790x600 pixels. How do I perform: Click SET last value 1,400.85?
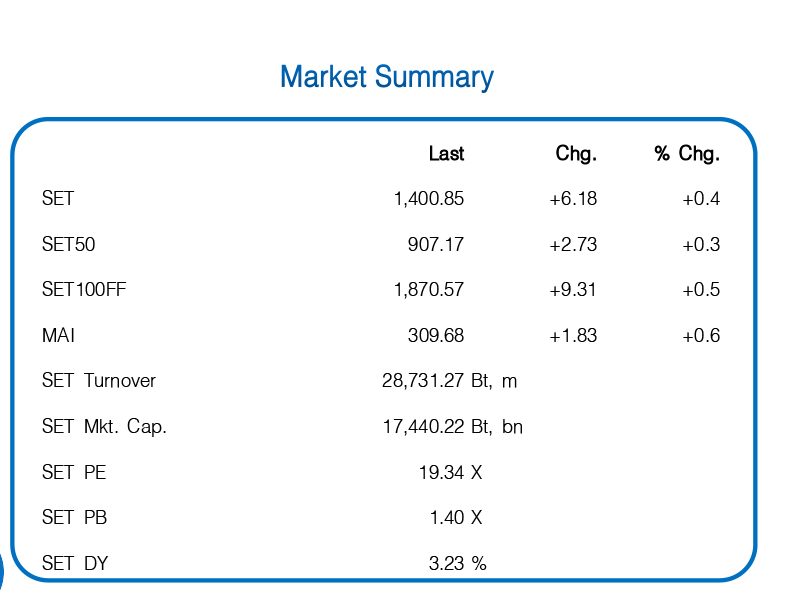(x=429, y=199)
